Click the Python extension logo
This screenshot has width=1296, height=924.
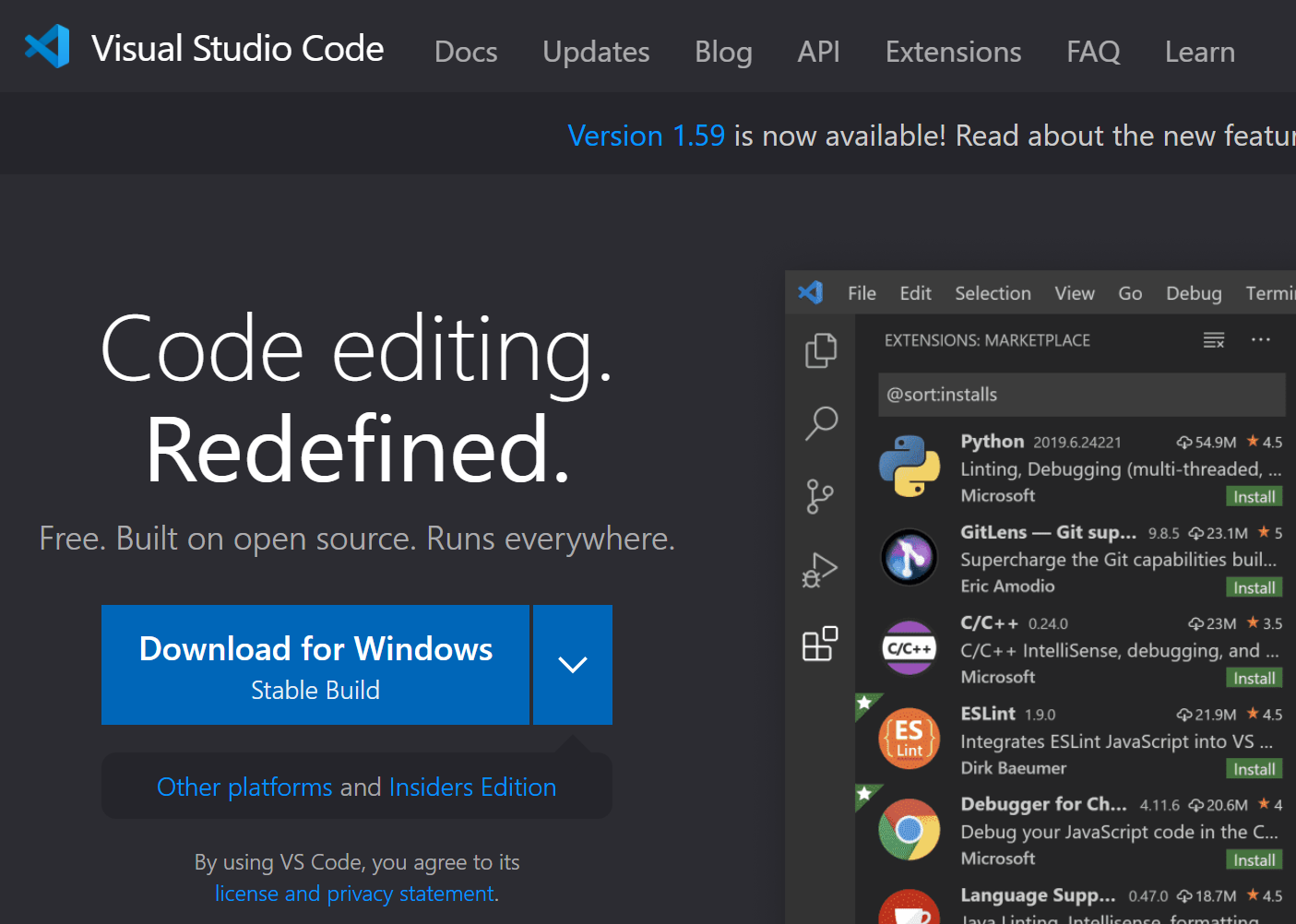coord(909,466)
